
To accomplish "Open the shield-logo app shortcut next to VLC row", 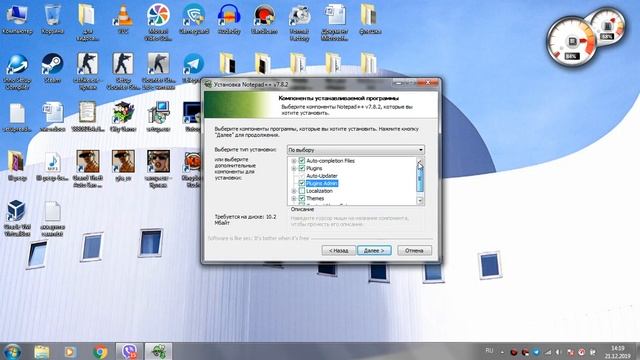I will [193, 20].
